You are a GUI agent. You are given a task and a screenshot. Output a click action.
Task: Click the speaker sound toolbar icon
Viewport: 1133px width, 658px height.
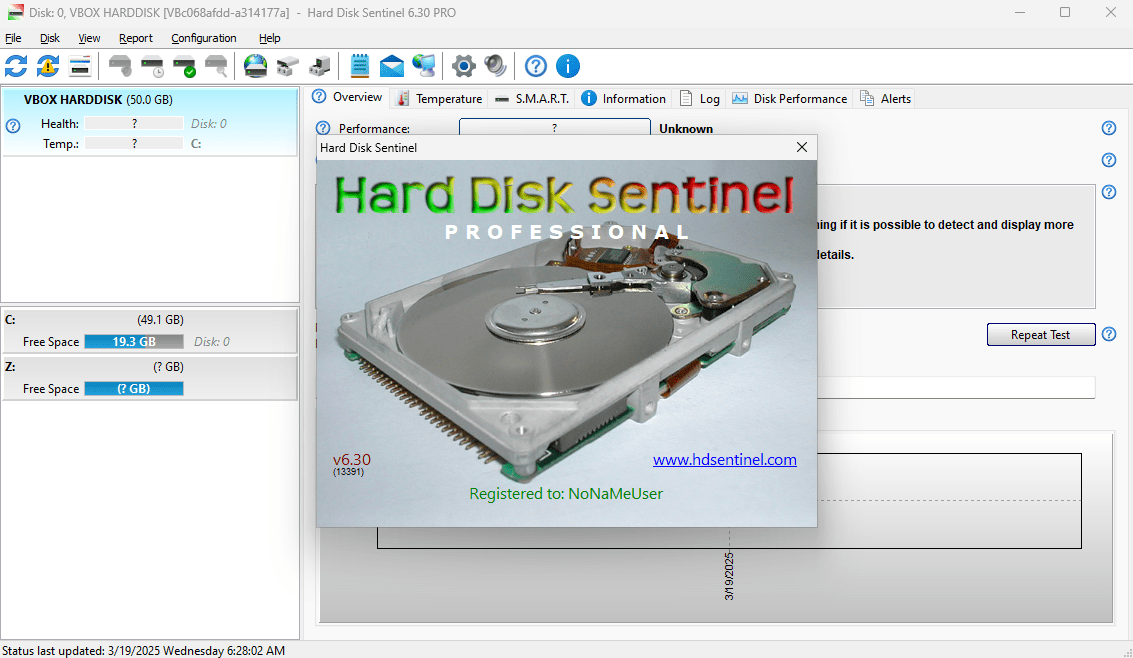496,66
